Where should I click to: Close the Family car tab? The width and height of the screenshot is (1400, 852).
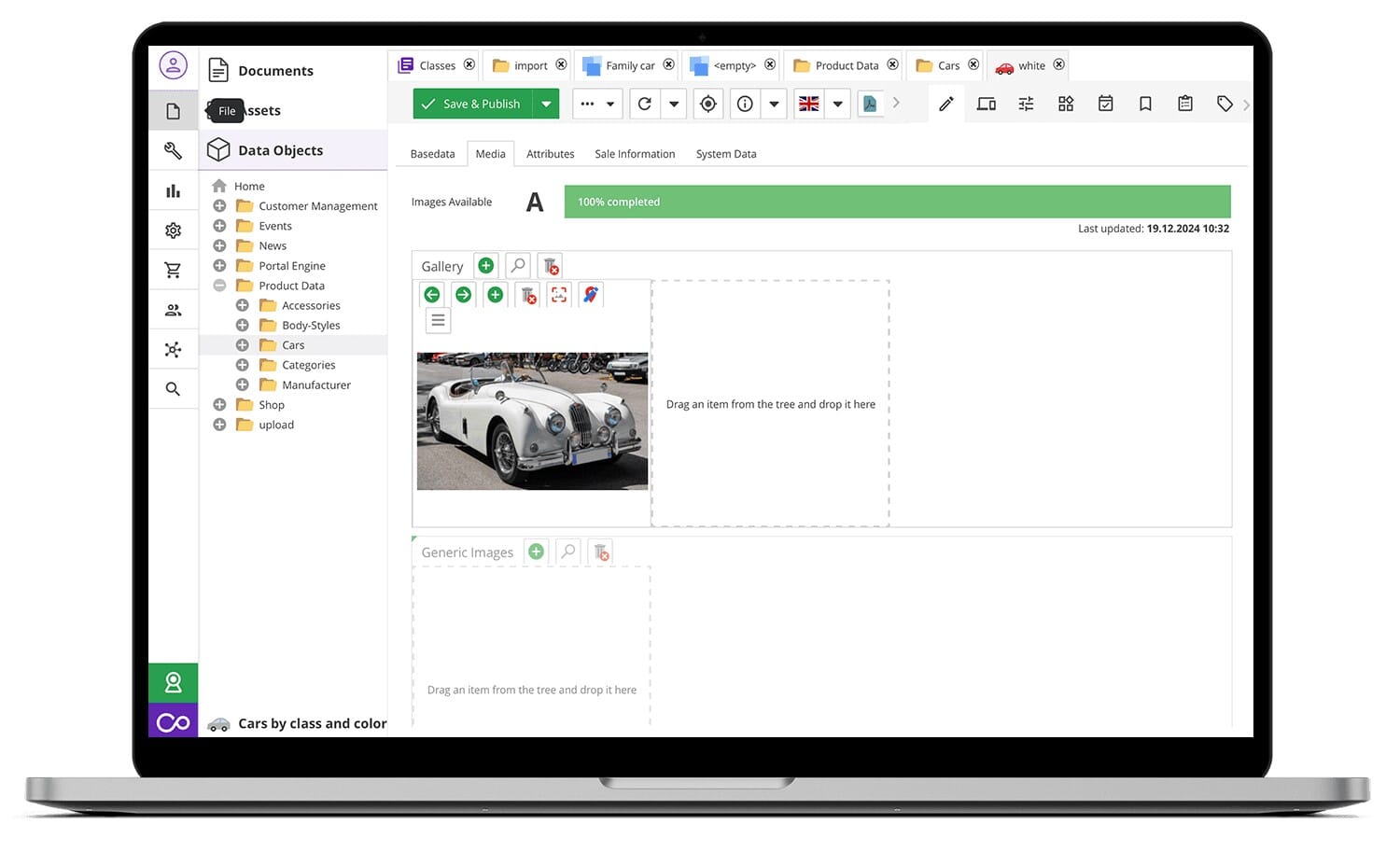[668, 65]
